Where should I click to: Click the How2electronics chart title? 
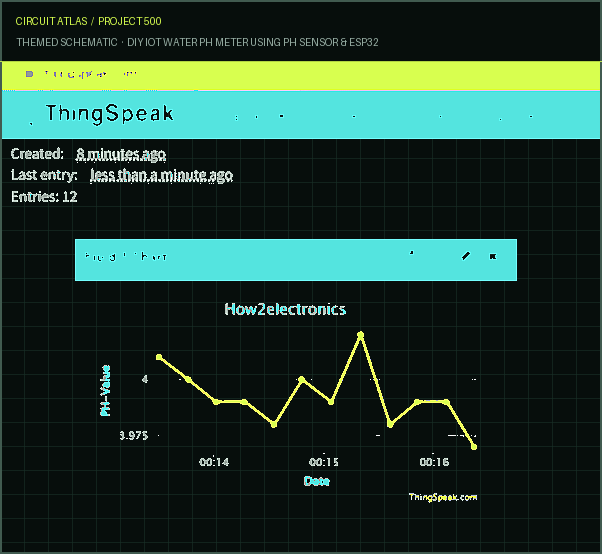(x=285, y=309)
